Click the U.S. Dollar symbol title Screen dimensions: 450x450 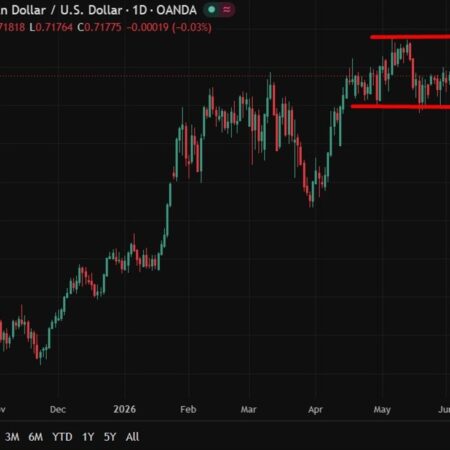pyautogui.click(x=91, y=10)
